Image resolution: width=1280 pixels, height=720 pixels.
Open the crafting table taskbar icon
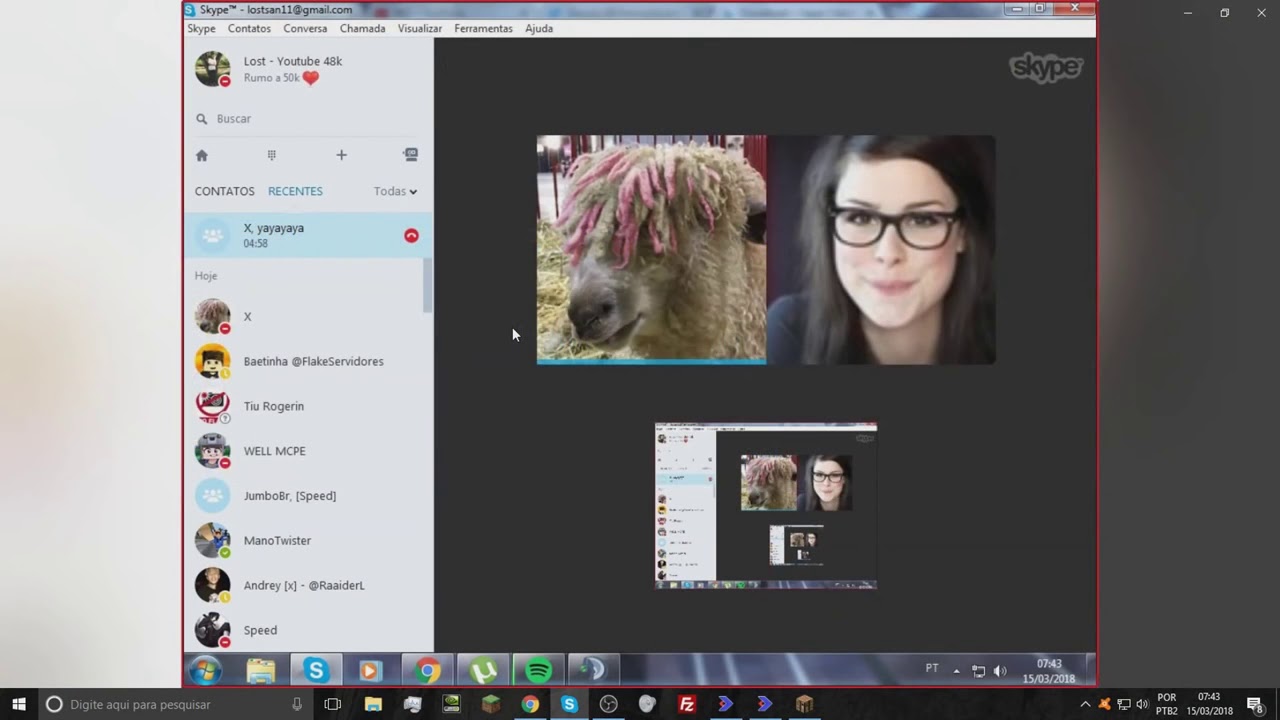(x=804, y=704)
